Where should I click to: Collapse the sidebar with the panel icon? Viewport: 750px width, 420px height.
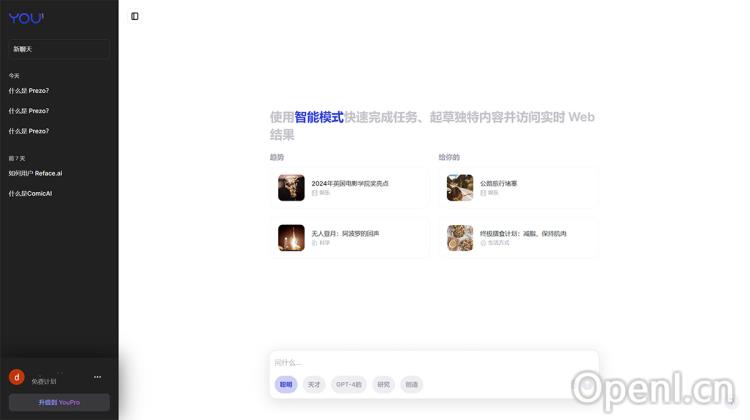135,16
